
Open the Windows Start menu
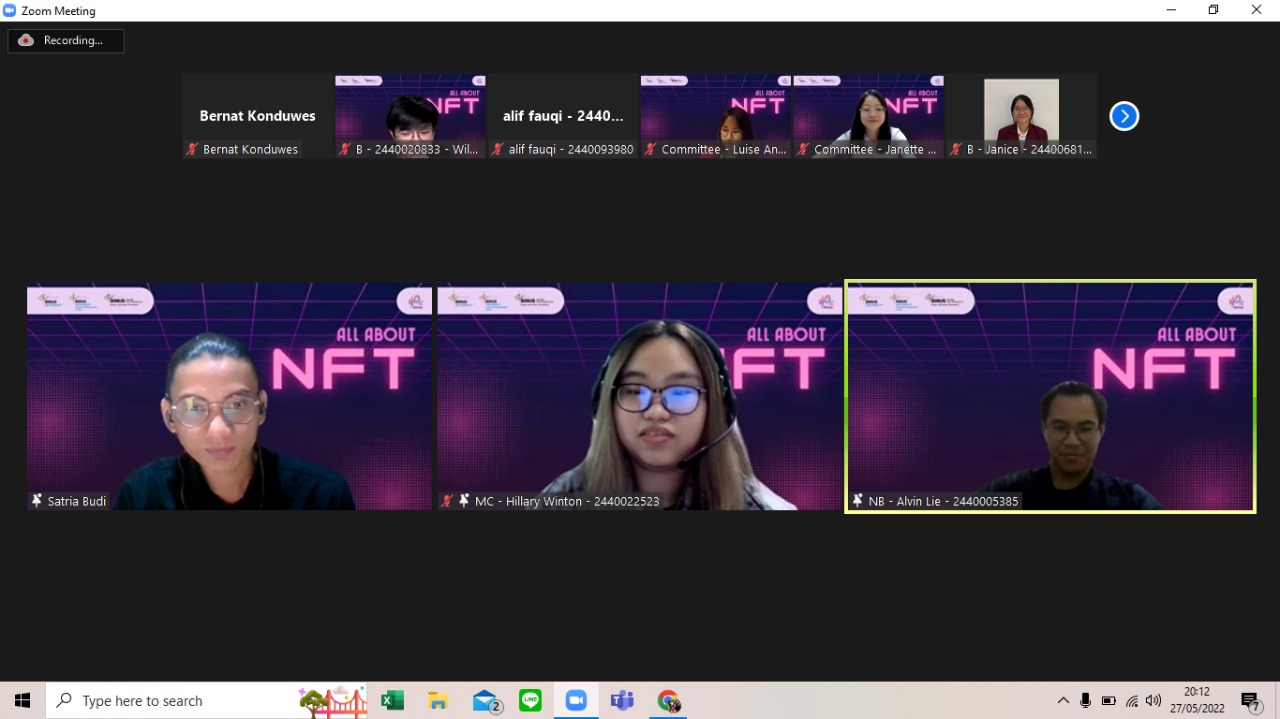pyautogui.click(x=22, y=701)
